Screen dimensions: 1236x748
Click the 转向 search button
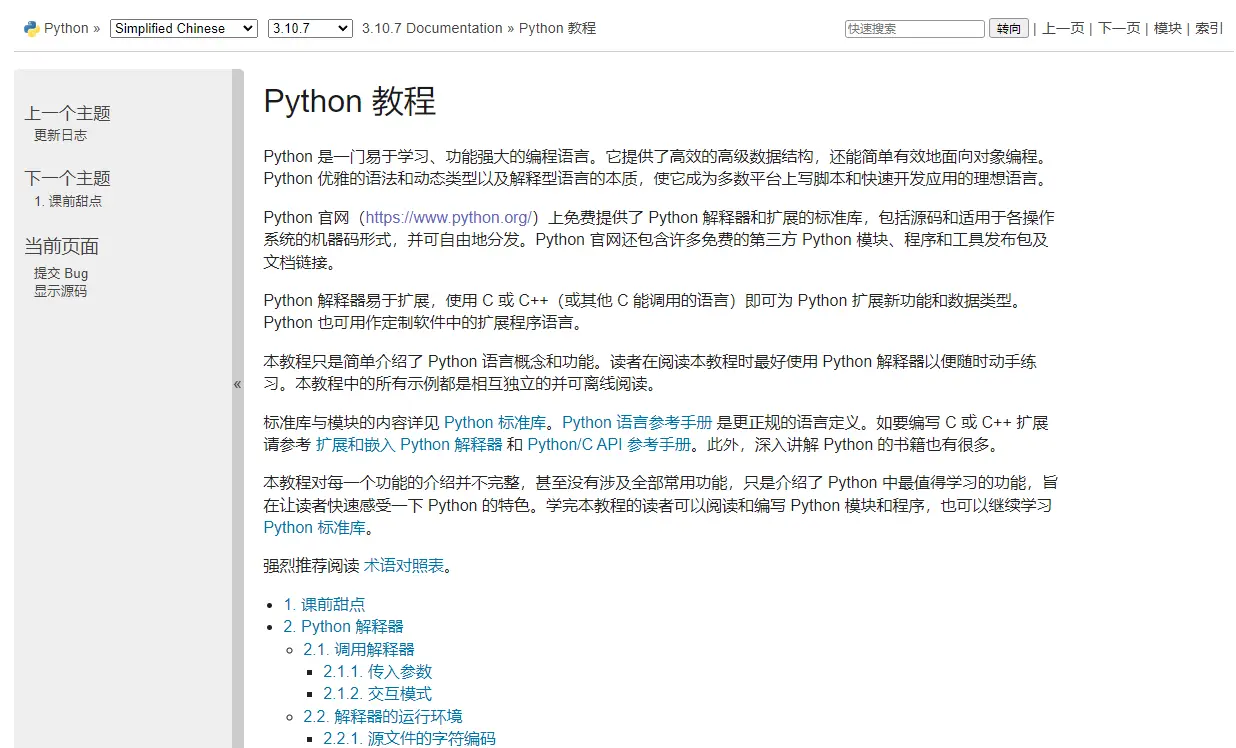(1009, 29)
